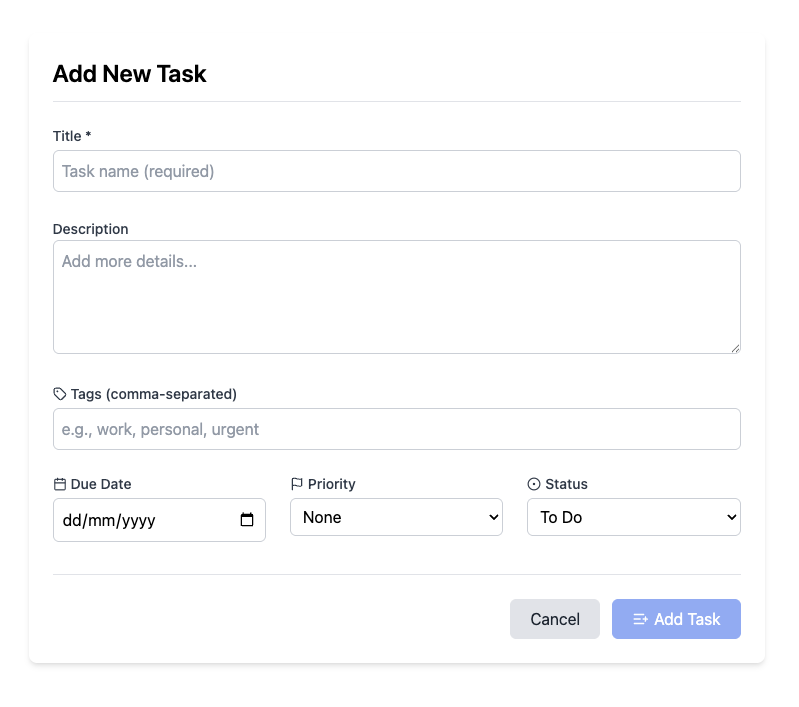
Task: Click the description resize handle corner
Action: pos(735,349)
